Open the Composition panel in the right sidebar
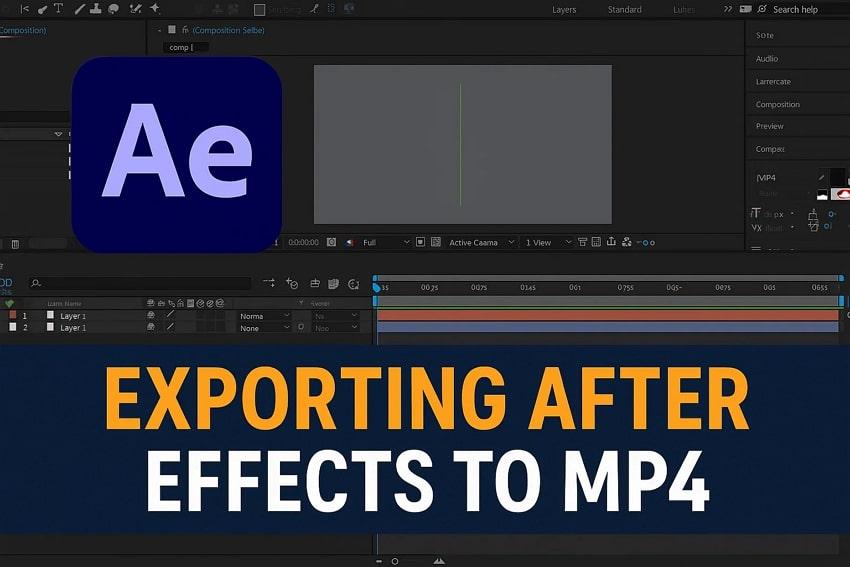This screenshot has height=567, width=850. pyautogui.click(x=777, y=104)
